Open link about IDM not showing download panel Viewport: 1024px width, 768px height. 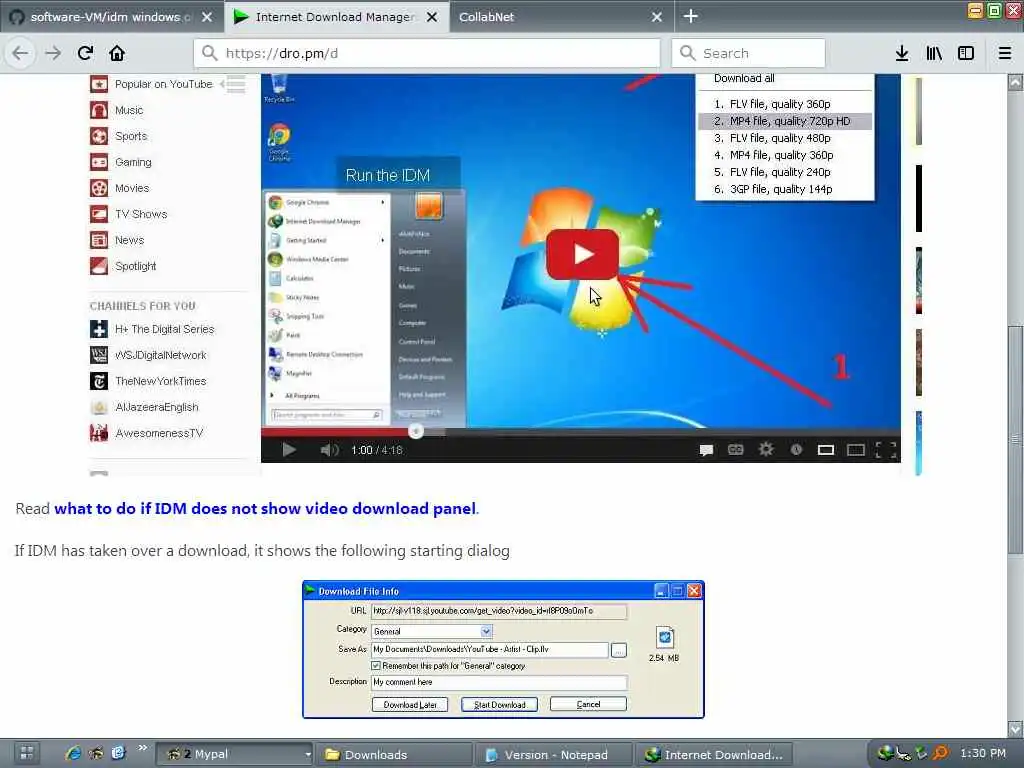pos(265,508)
